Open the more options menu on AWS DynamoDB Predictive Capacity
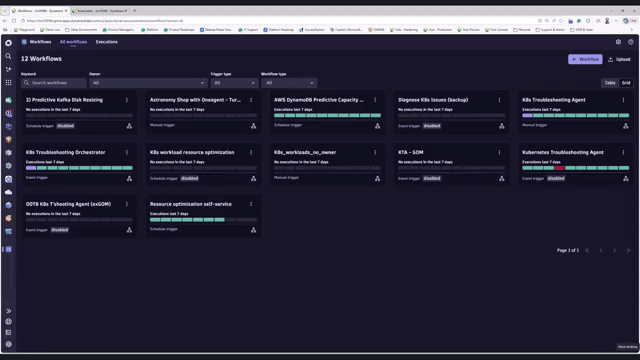Viewport: 640px width, 360px height. tap(375, 100)
